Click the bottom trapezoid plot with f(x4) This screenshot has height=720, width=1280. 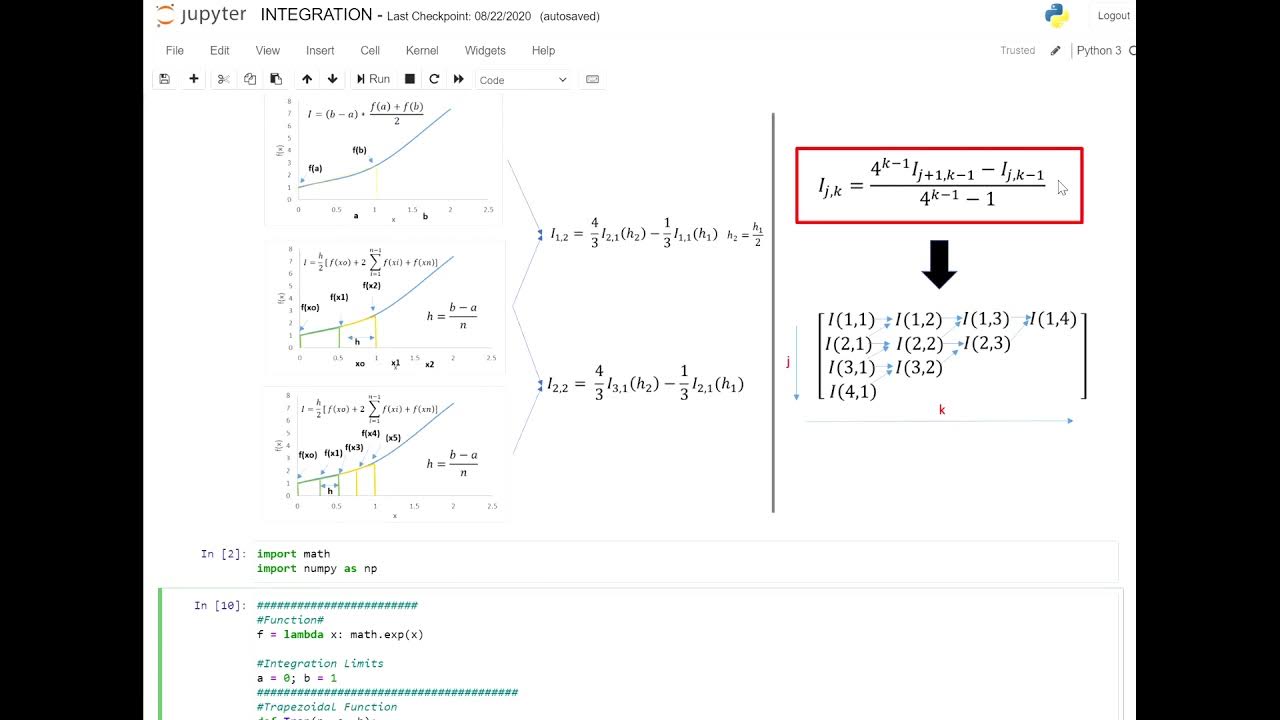(386, 455)
